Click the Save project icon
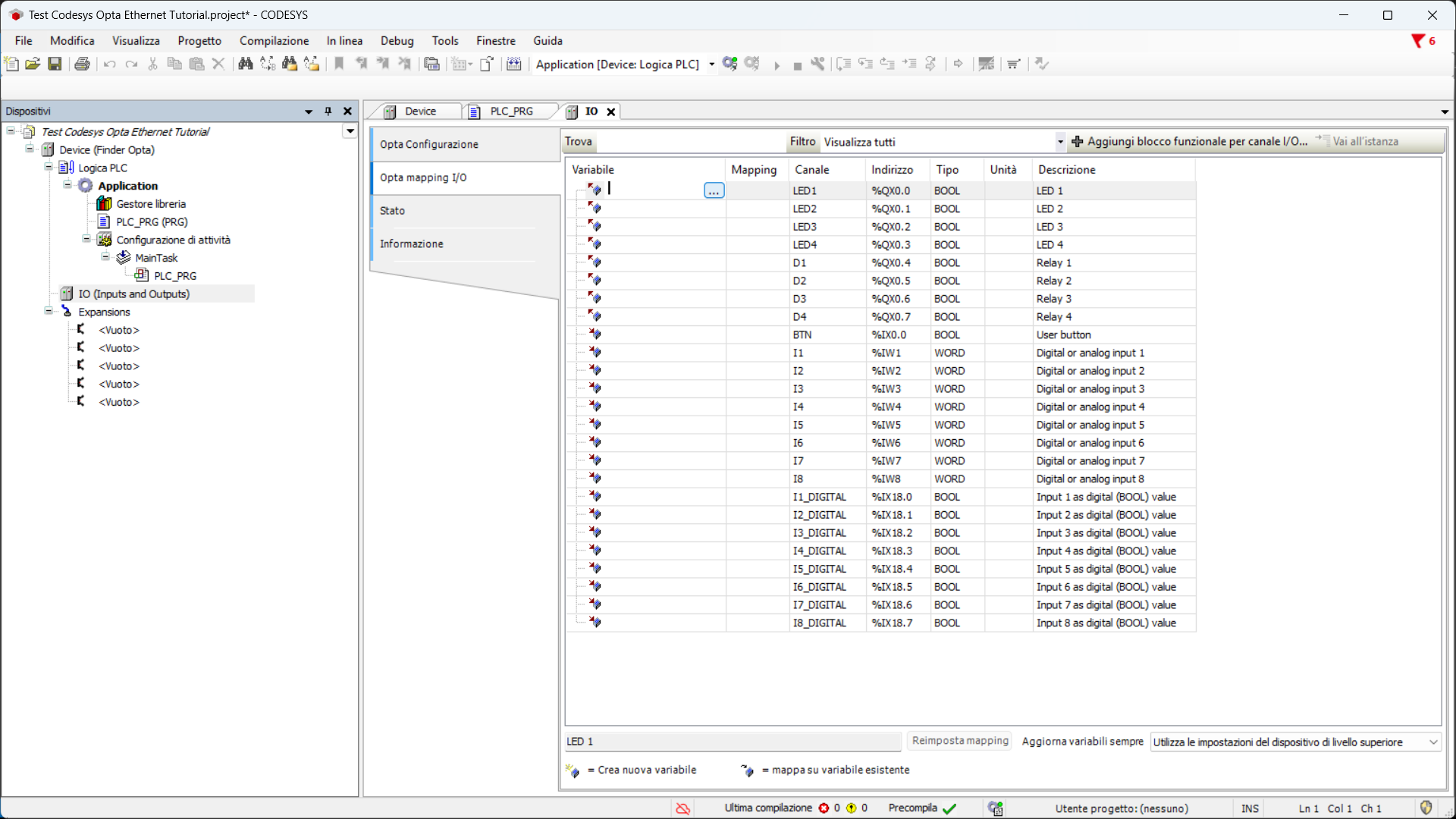This screenshot has width=1456, height=819. pyautogui.click(x=55, y=64)
